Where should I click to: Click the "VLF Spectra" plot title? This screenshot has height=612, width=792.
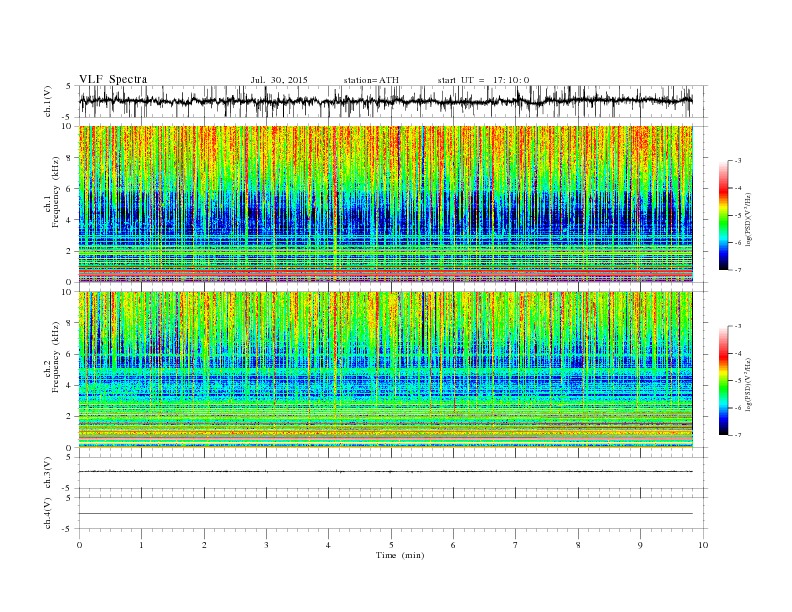(113, 79)
